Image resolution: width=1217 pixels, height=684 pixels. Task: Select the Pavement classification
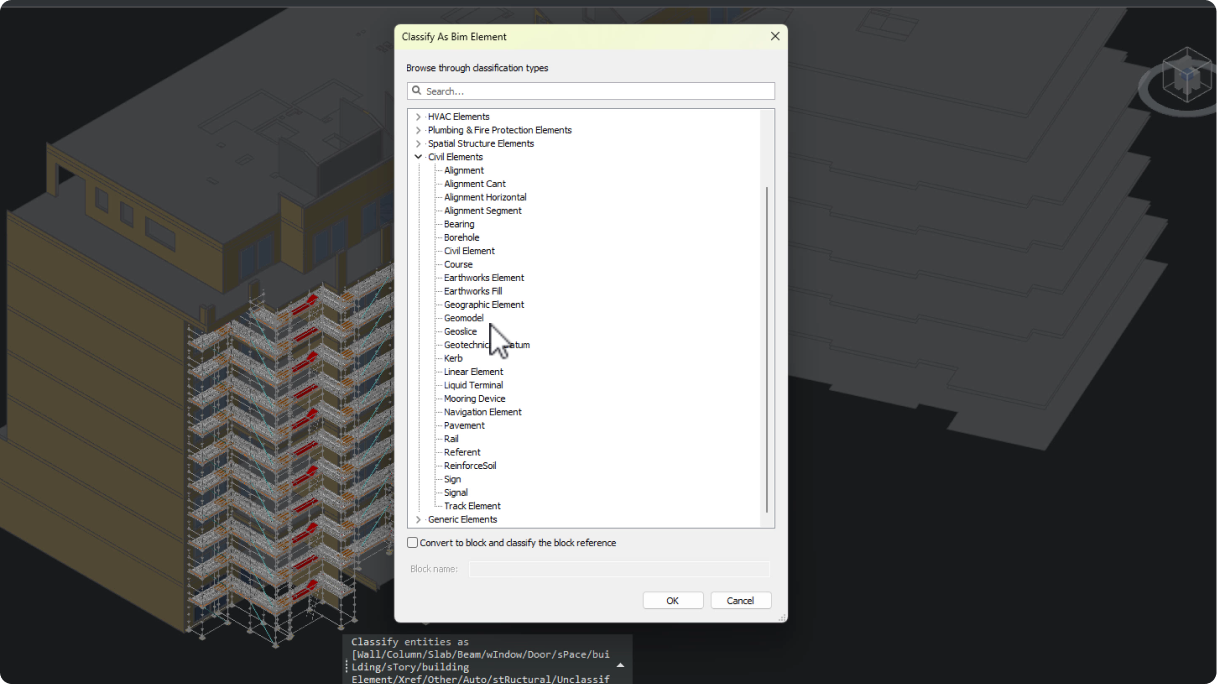point(464,425)
